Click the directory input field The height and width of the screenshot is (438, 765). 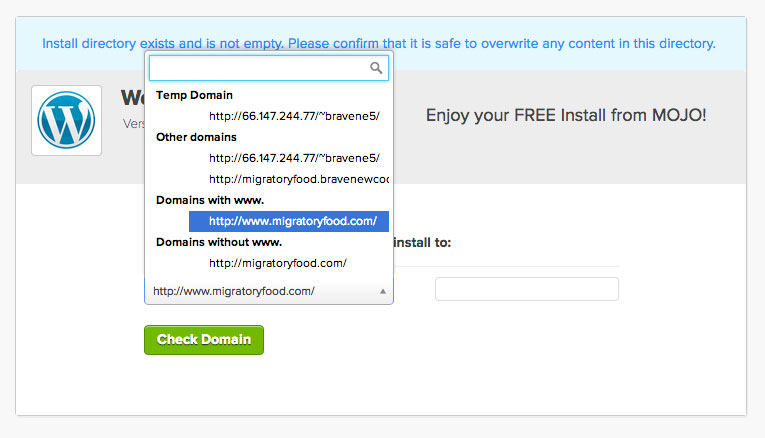(x=527, y=289)
